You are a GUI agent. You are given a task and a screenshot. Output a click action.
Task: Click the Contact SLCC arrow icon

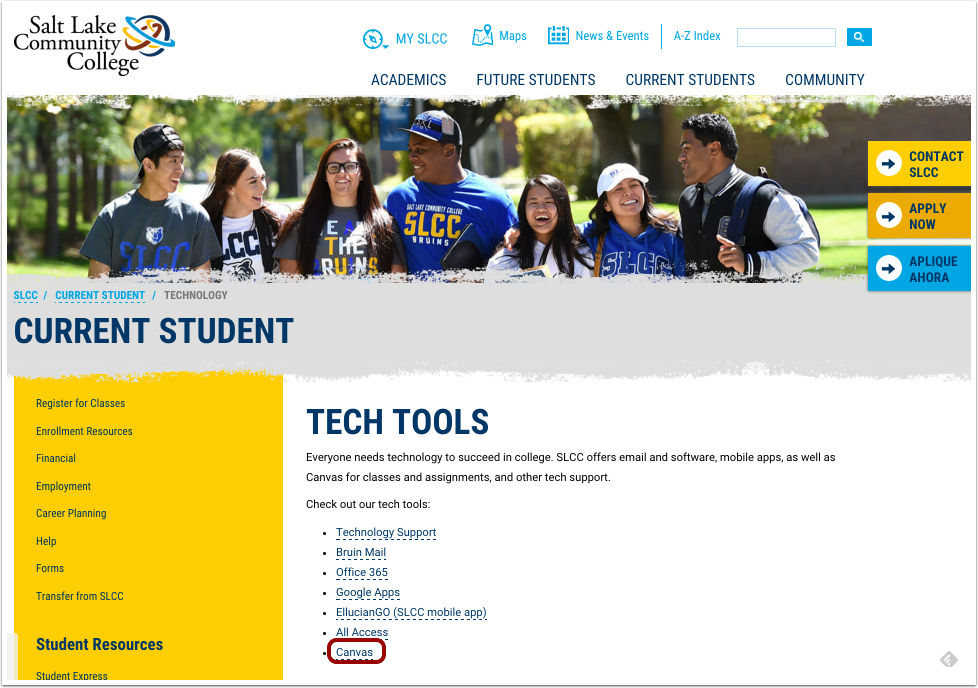click(888, 164)
